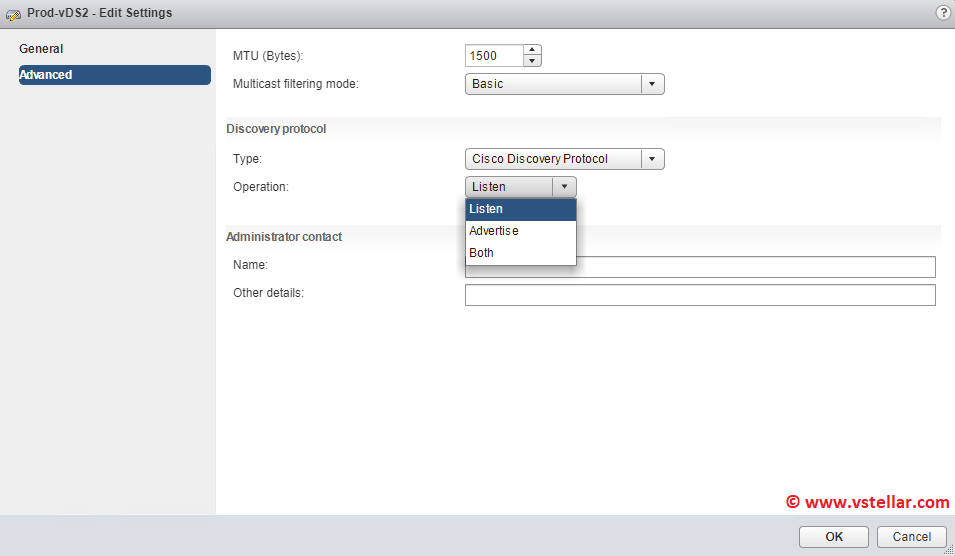Click the Cisco Discovery Protocol selected value
The image size is (955, 556).
point(553,159)
